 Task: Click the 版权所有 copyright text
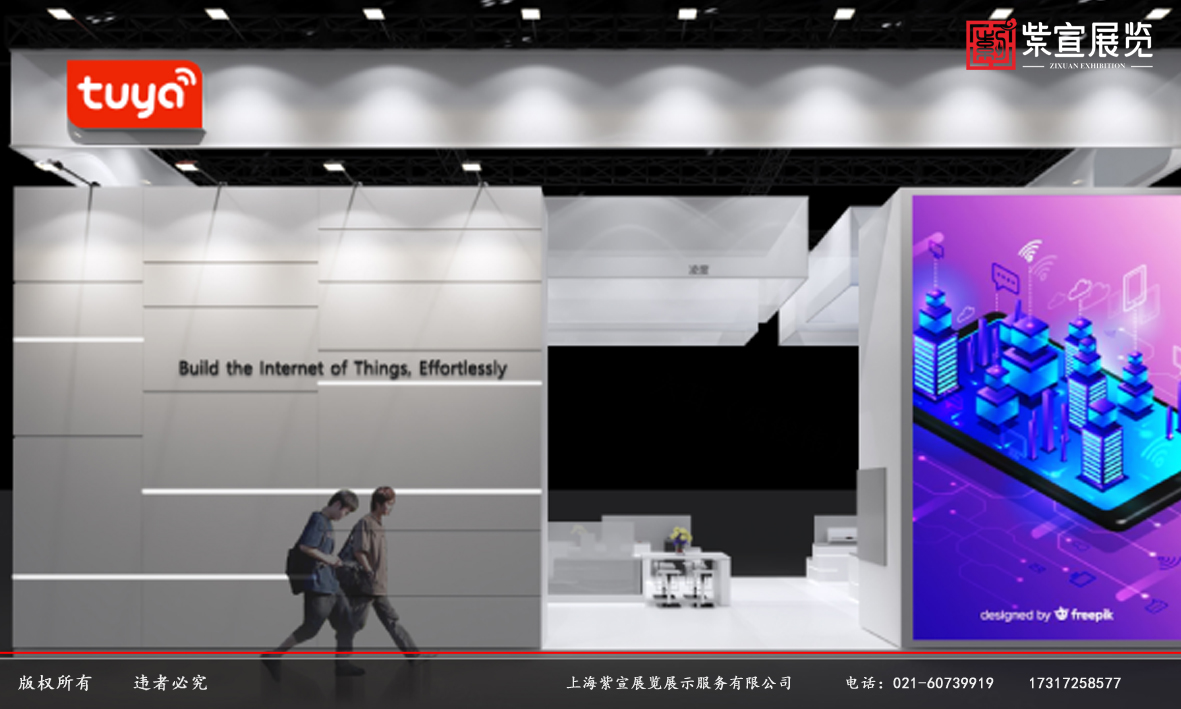pyautogui.click(x=54, y=683)
